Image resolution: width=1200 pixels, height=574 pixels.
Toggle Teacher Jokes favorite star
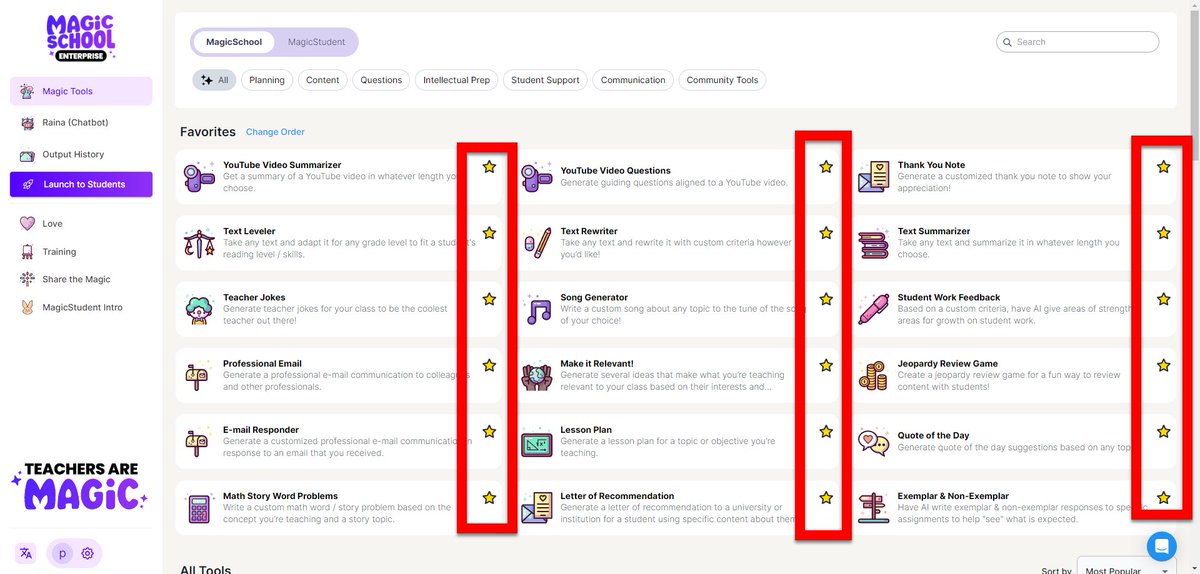pyautogui.click(x=489, y=299)
